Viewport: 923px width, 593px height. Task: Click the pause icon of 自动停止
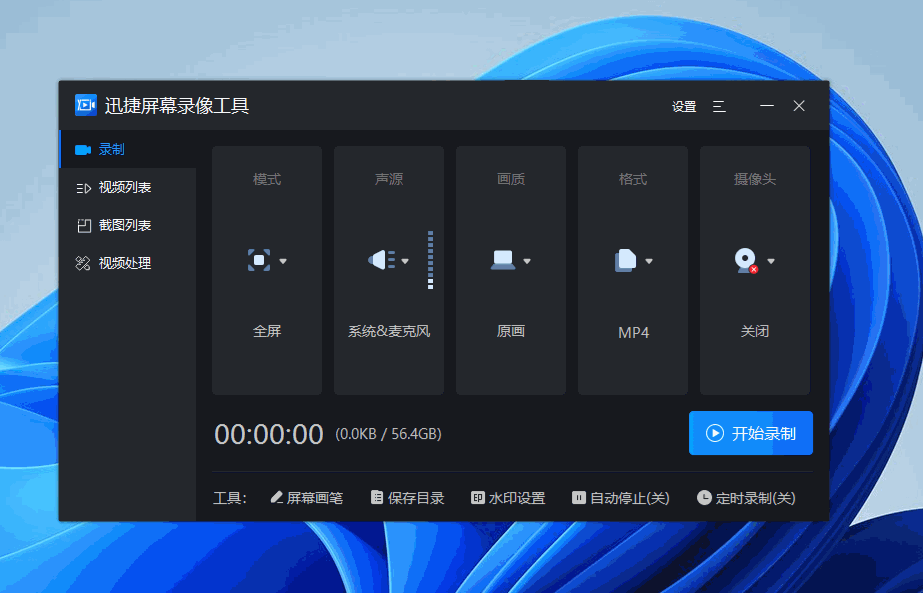(x=579, y=498)
